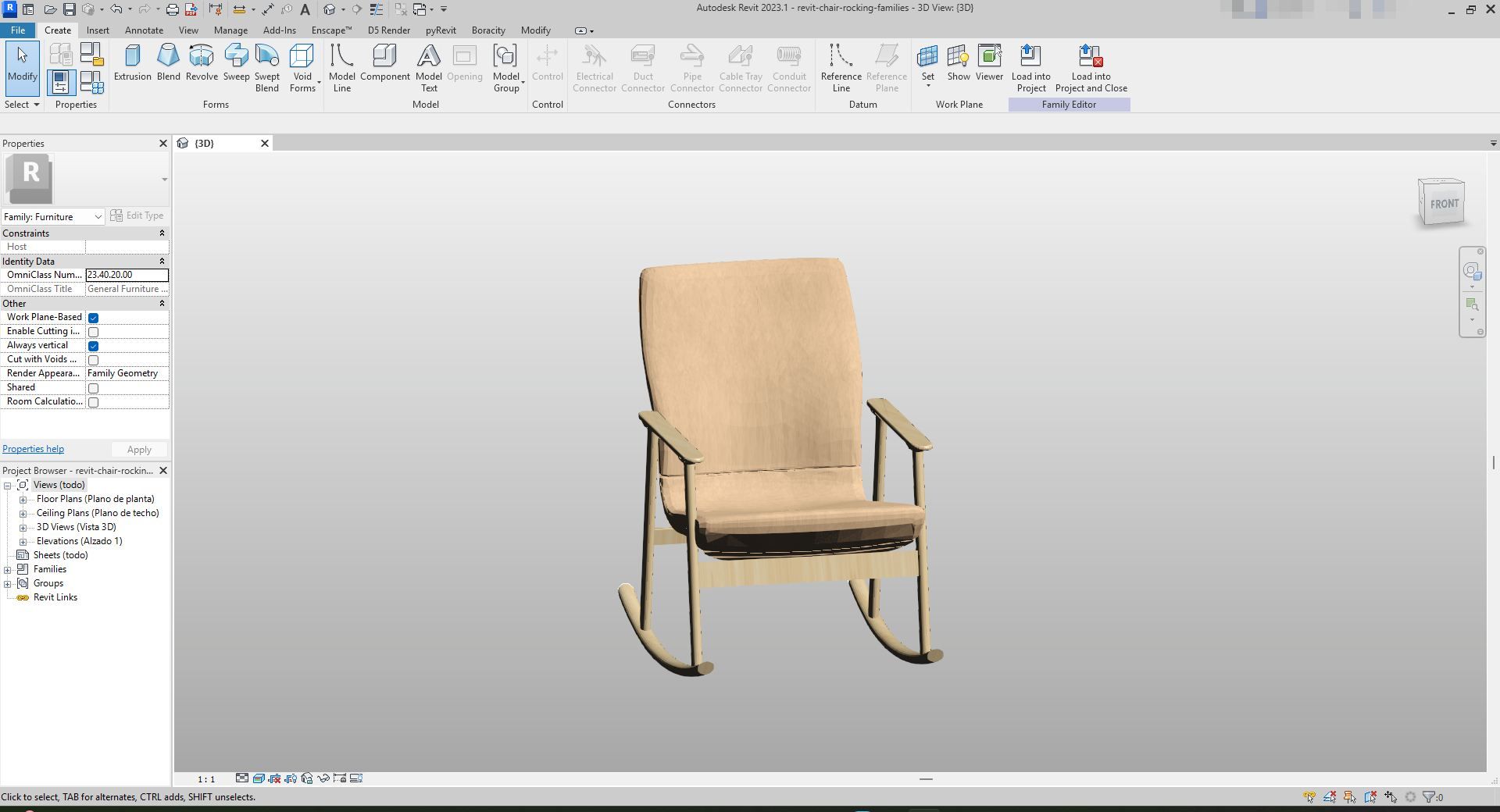Show the work plane
The width and height of the screenshot is (1500, 812).
pos(959,62)
